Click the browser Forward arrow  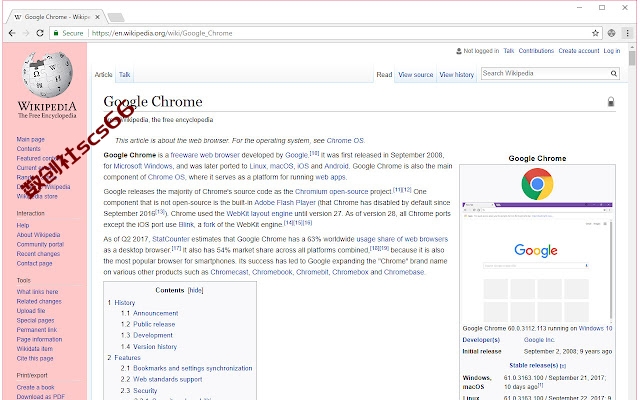(26, 33)
